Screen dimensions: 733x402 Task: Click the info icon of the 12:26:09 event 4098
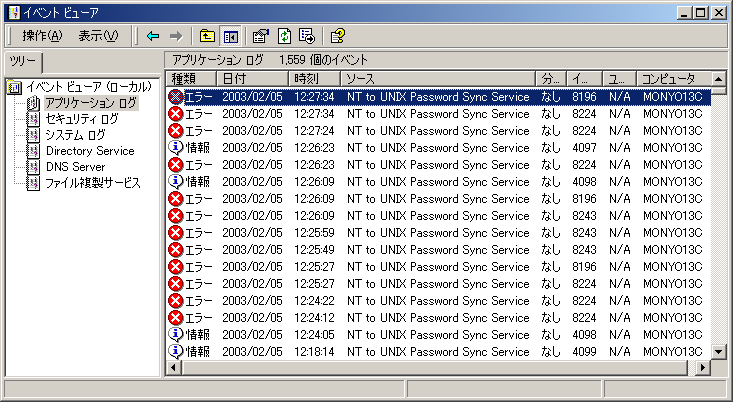coord(175,181)
